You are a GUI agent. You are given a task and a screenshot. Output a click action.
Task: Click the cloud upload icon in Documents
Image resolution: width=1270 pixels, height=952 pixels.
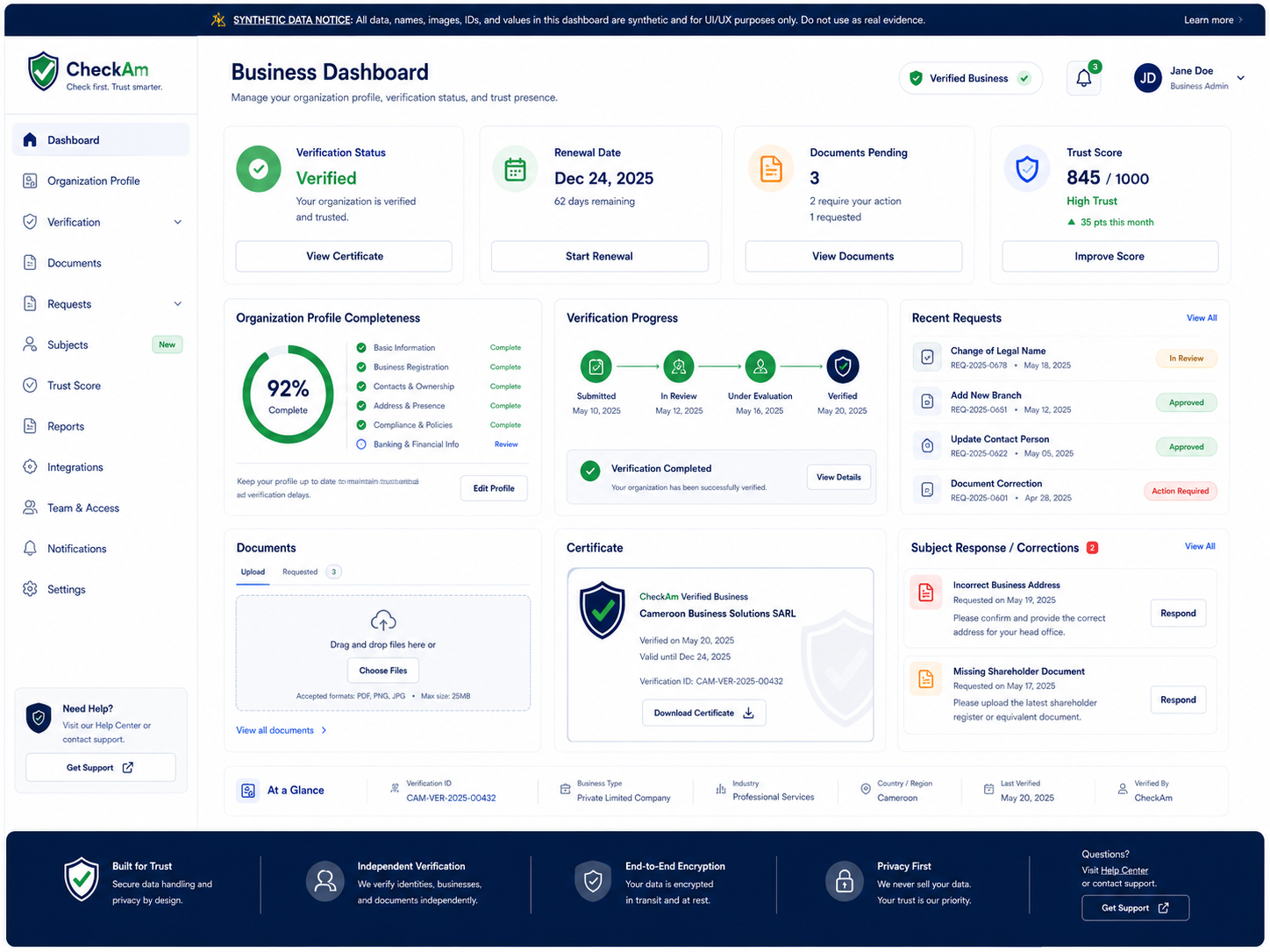click(383, 621)
